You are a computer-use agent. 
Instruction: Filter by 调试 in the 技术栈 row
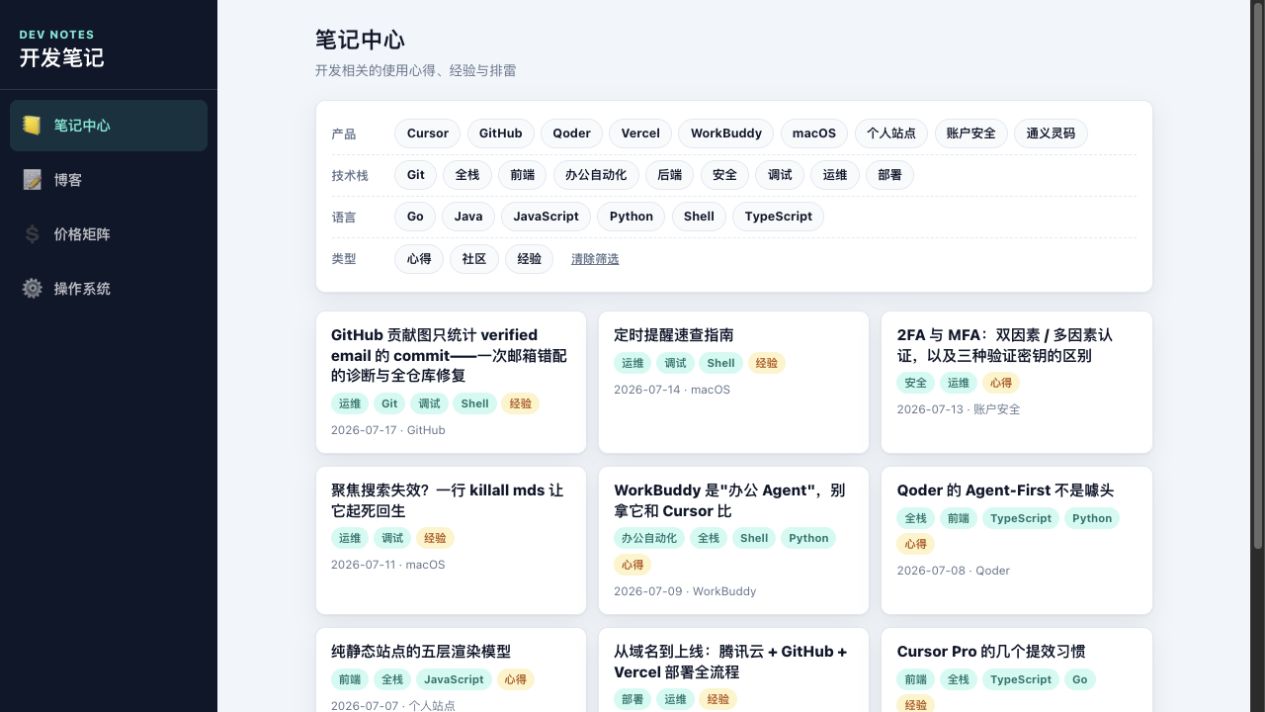coord(780,175)
